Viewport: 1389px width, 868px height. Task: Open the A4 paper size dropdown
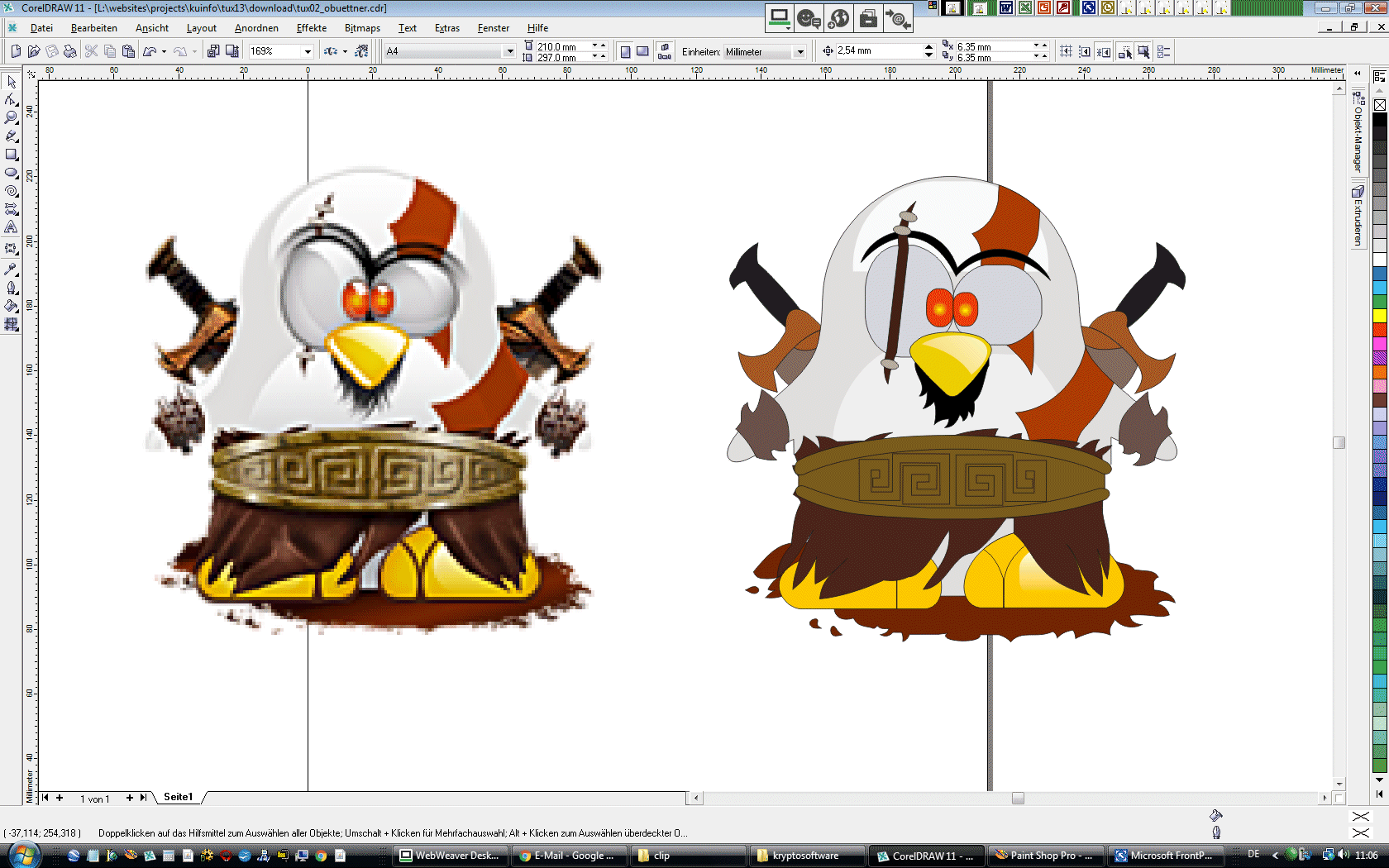click(x=509, y=51)
